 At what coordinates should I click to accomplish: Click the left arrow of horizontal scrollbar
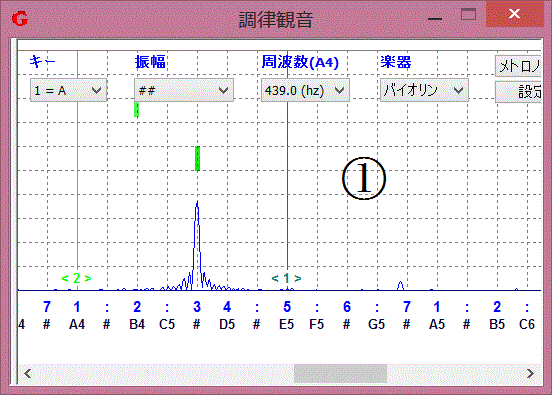click(27, 373)
